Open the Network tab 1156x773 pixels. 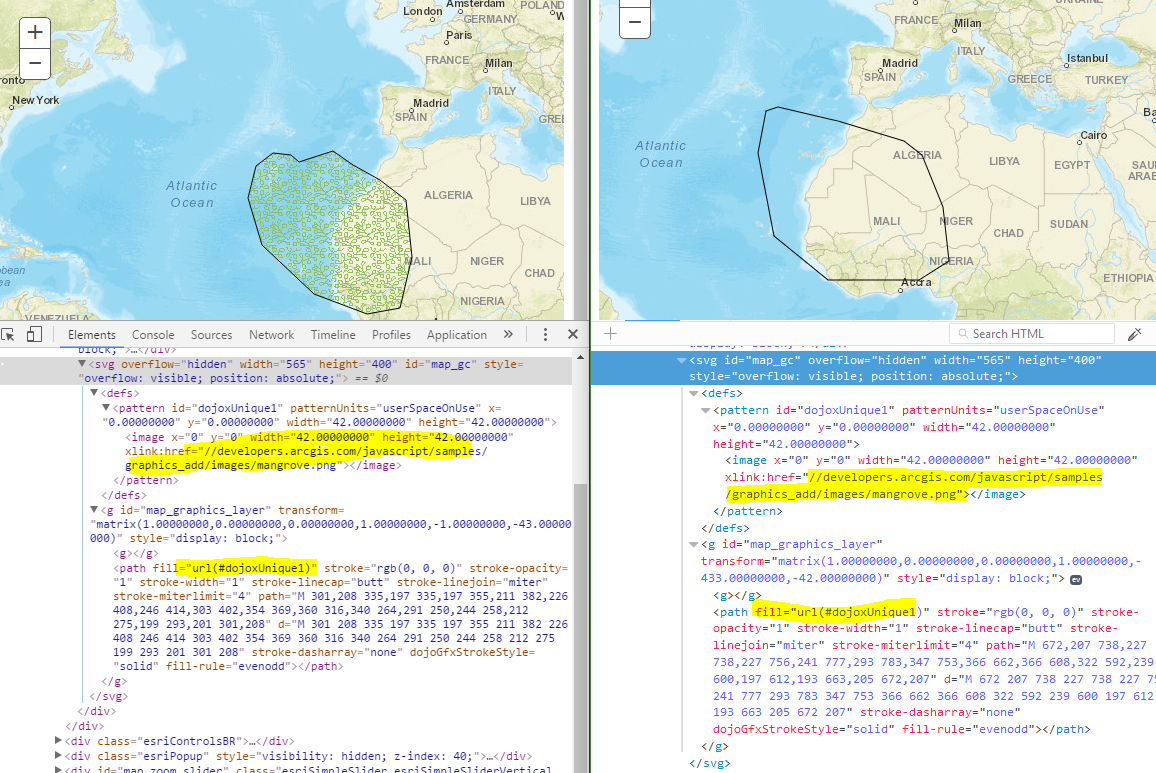click(271, 335)
